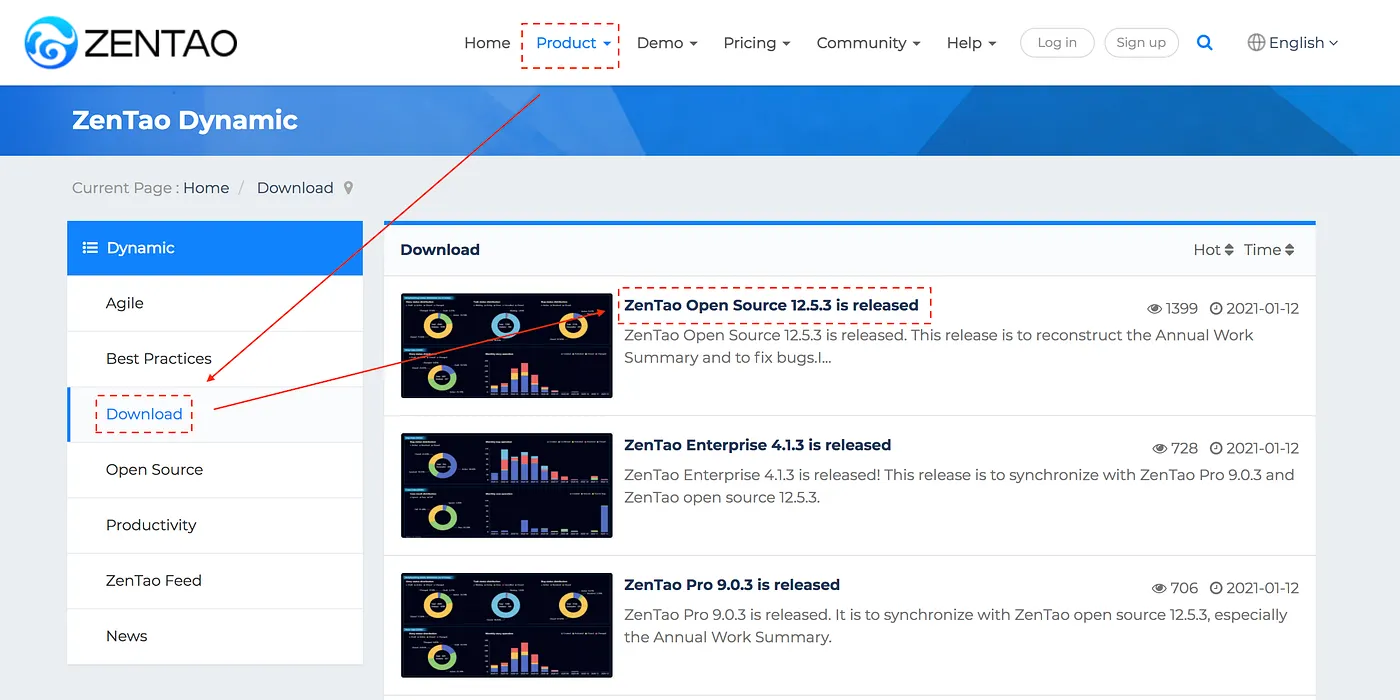Open ZenTao Feed in the sidebar

coord(215,581)
